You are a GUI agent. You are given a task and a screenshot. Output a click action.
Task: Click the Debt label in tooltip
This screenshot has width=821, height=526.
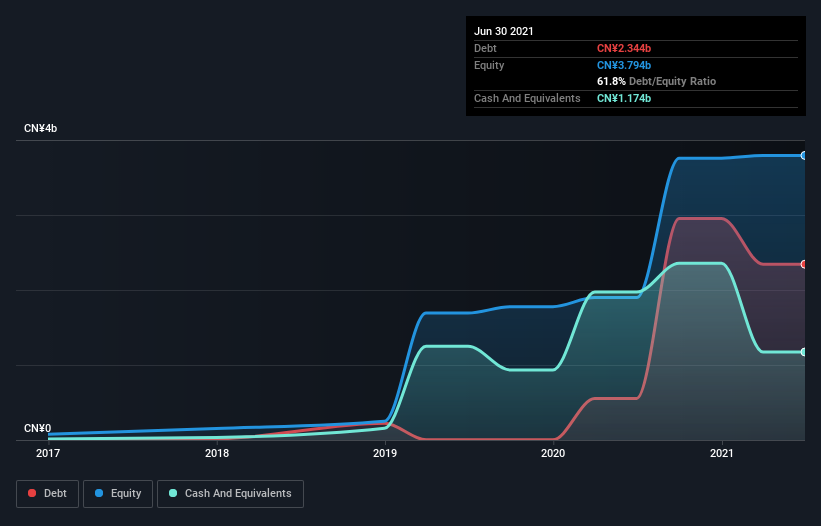click(485, 48)
